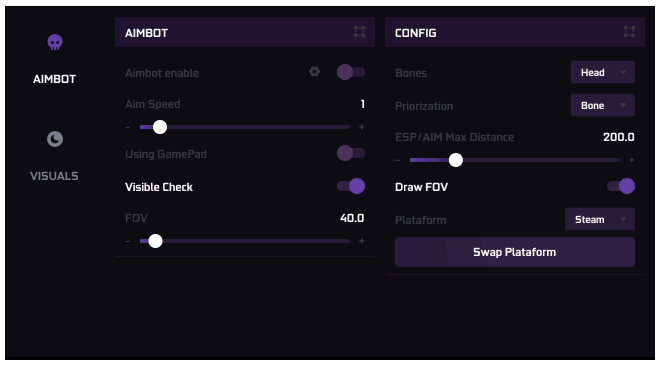Open the Bones dropdown showing Head
This screenshot has height=370, width=660.
click(x=603, y=72)
